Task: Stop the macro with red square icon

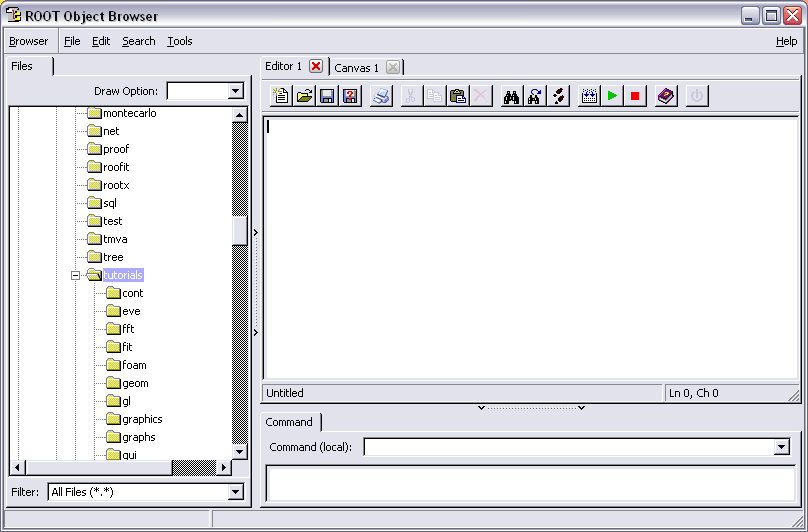Action: [635, 96]
